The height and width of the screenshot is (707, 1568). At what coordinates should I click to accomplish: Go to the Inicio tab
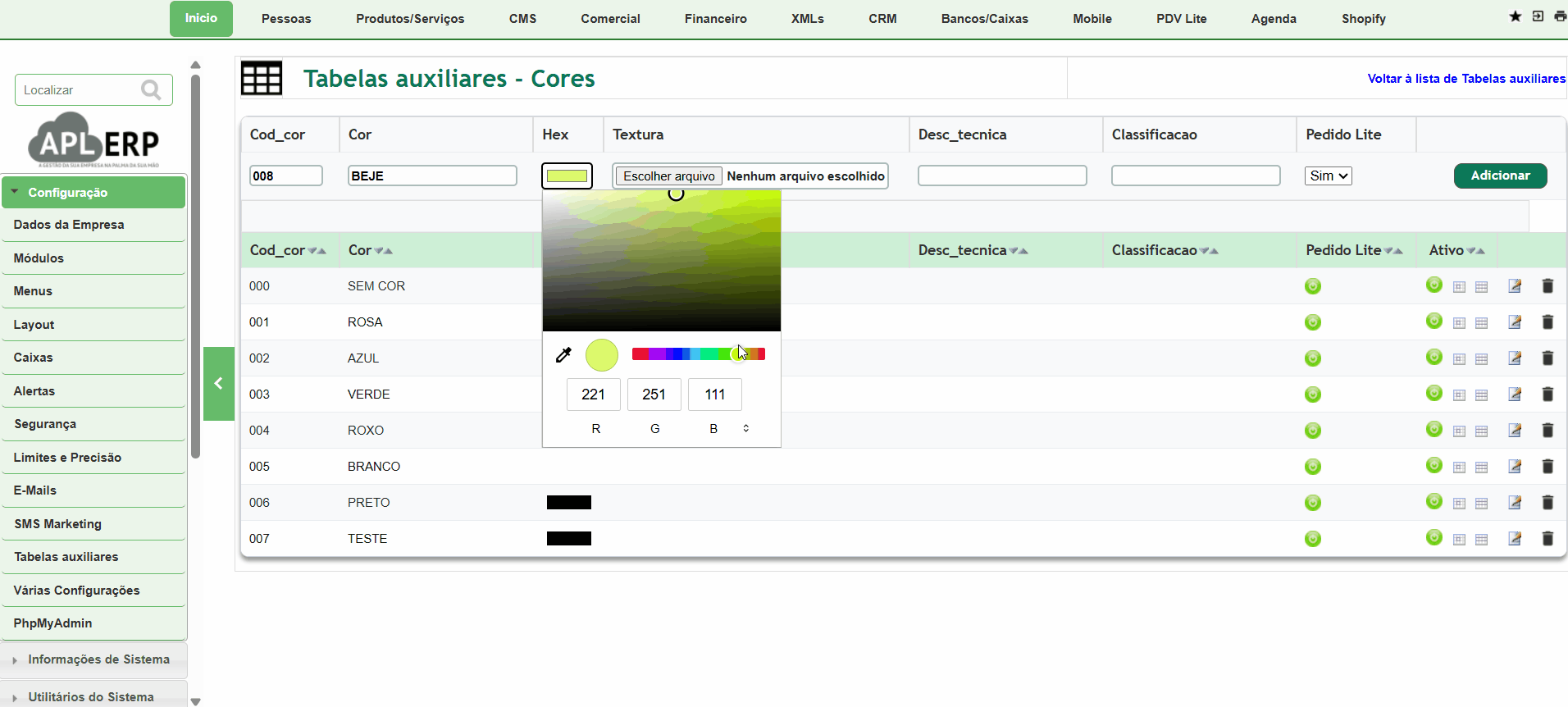point(201,18)
